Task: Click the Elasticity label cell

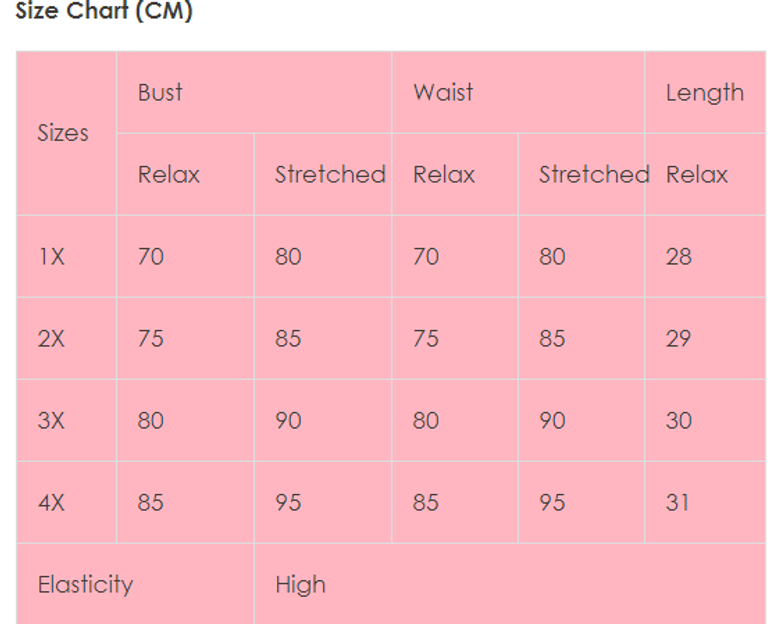Action: point(135,584)
